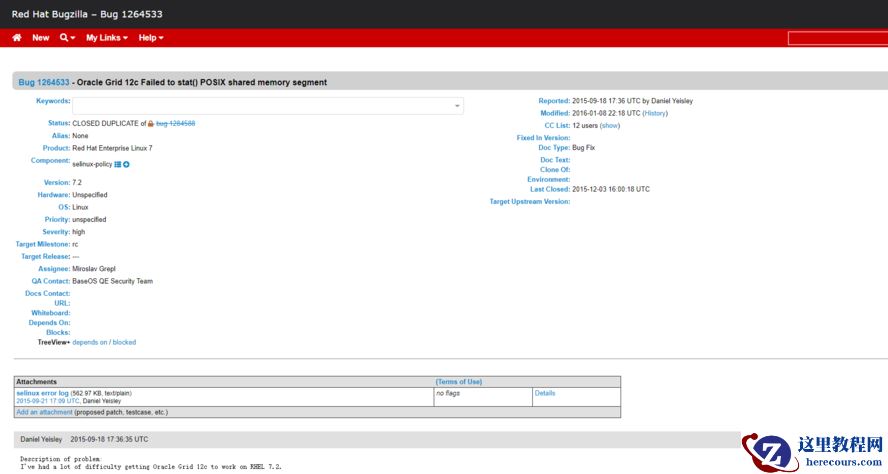Select the 'Red Hat Enterprise Linux 7' product text

(x=112, y=148)
